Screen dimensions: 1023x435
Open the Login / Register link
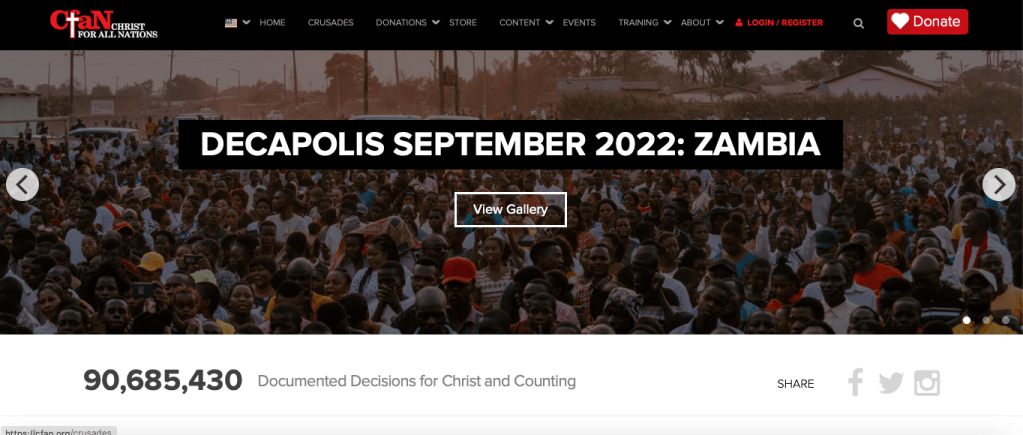pyautogui.click(x=779, y=22)
